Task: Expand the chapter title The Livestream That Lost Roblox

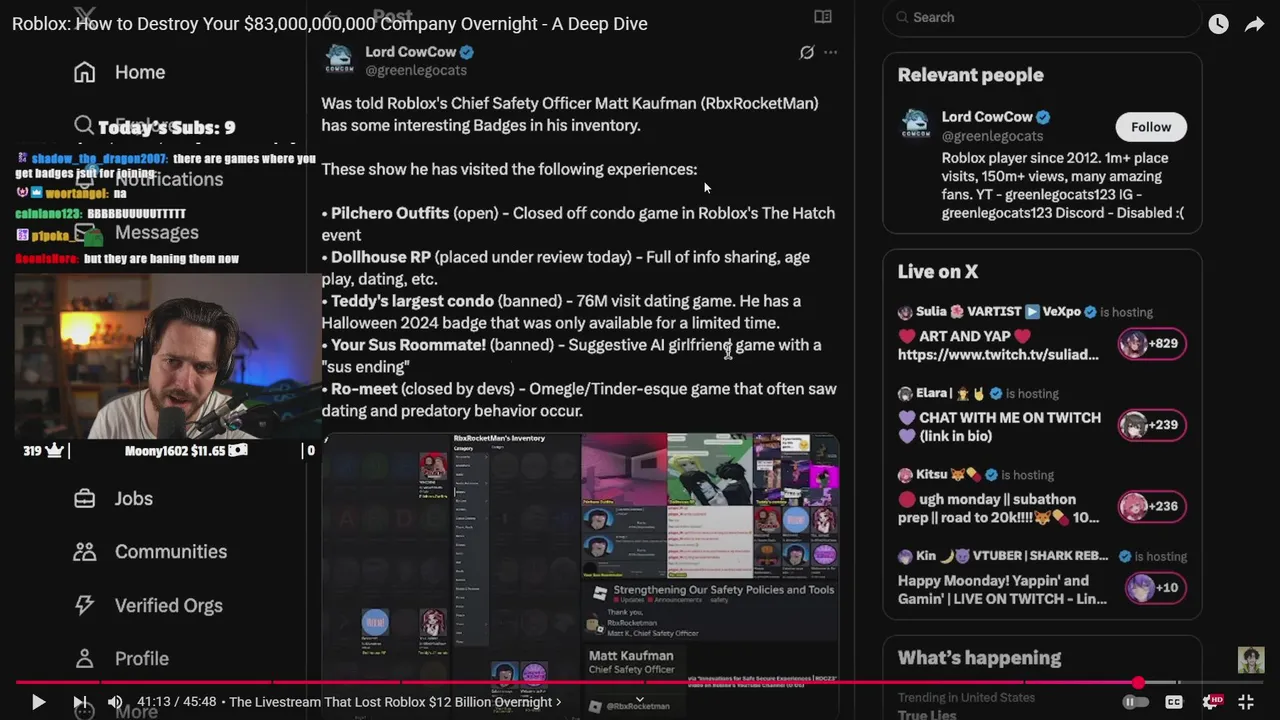Action: pos(395,702)
